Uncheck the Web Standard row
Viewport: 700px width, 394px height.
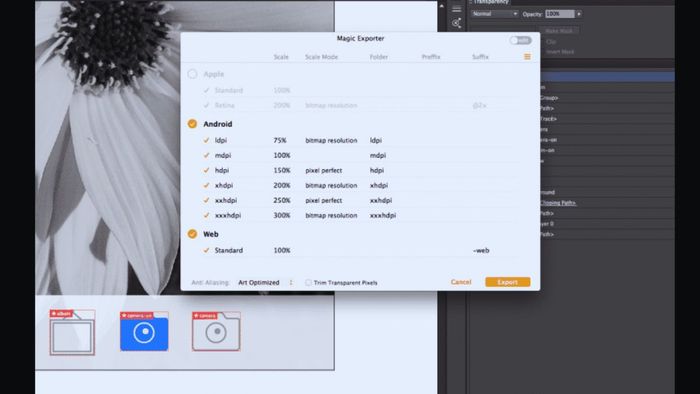coord(206,250)
